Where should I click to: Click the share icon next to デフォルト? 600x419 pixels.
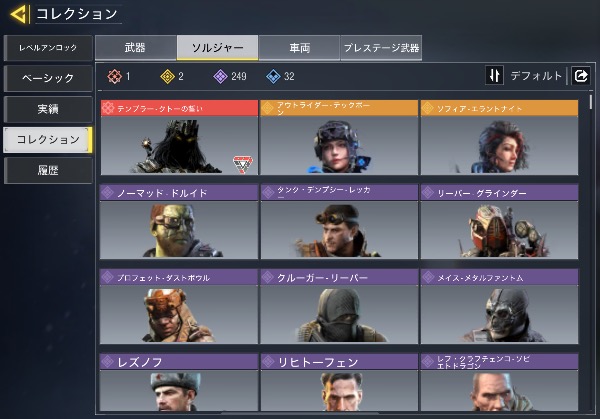tap(581, 75)
